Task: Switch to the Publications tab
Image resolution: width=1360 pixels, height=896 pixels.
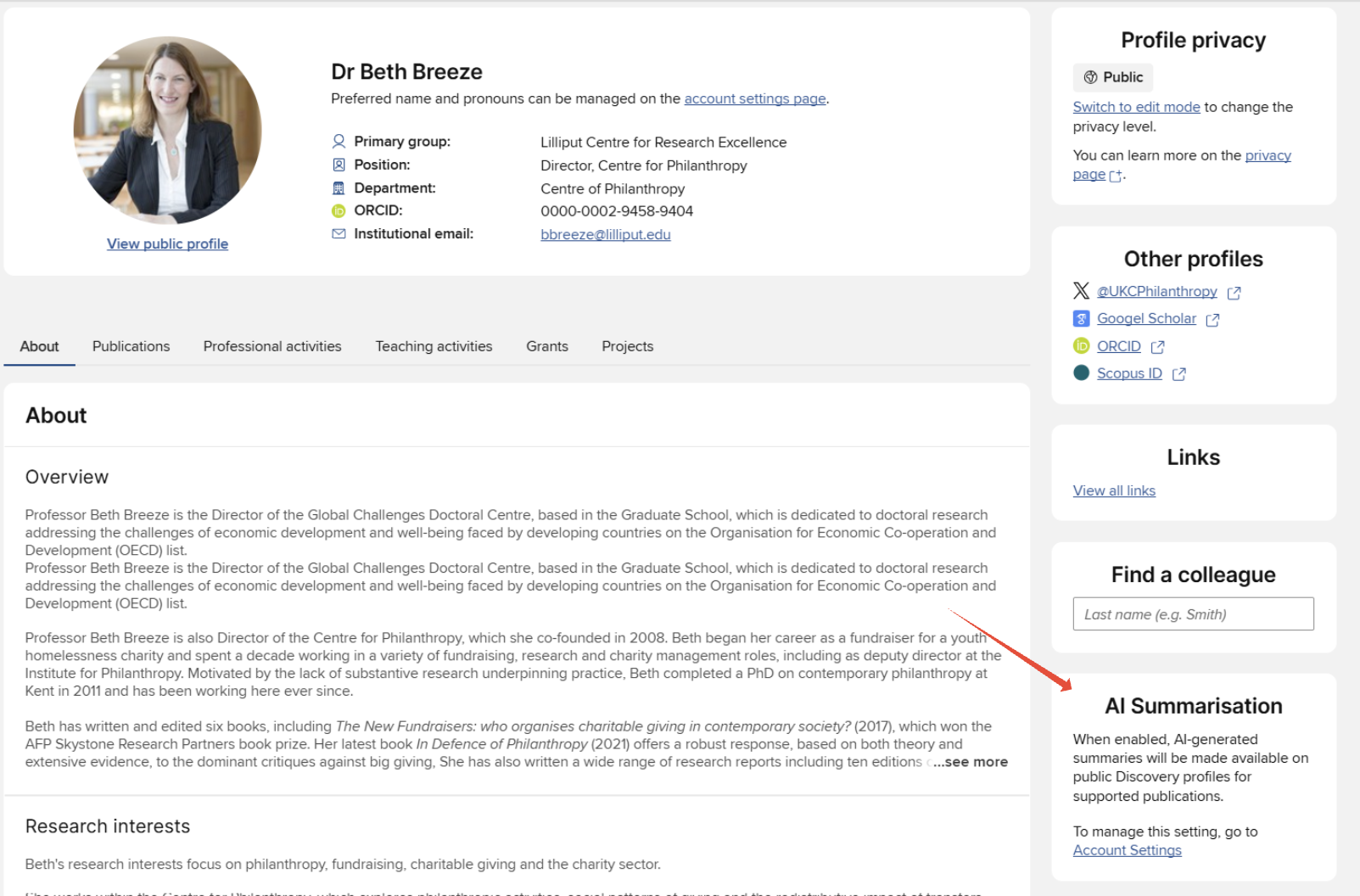Action: (x=131, y=346)
